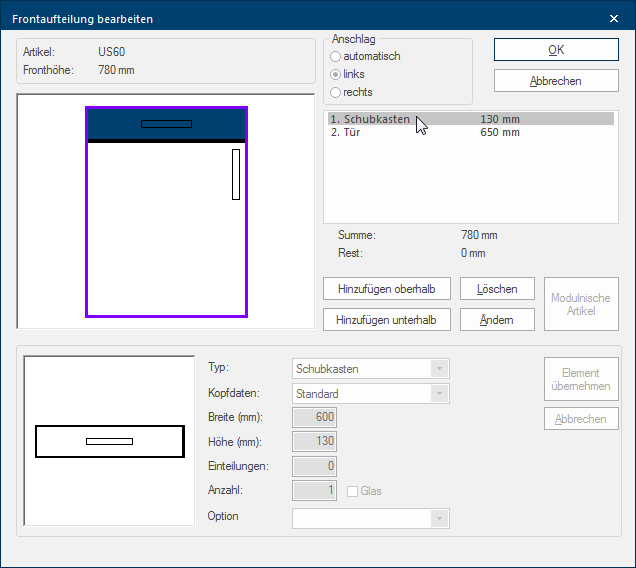
Task: Click the drawer front in the cabinet preview
Action: pos(110,124)
